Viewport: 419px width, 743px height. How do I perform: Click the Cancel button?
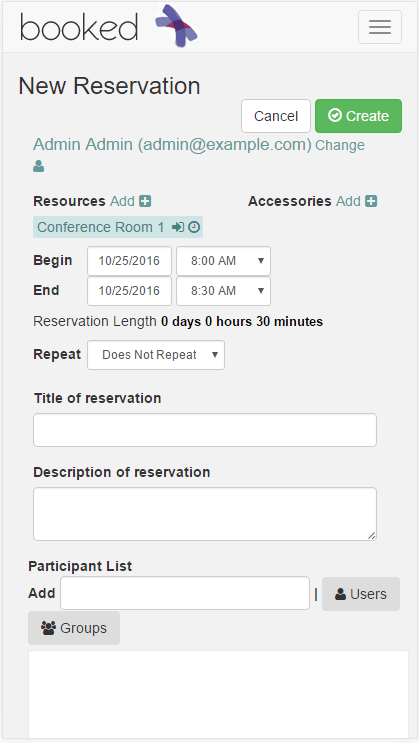(276, 116)
